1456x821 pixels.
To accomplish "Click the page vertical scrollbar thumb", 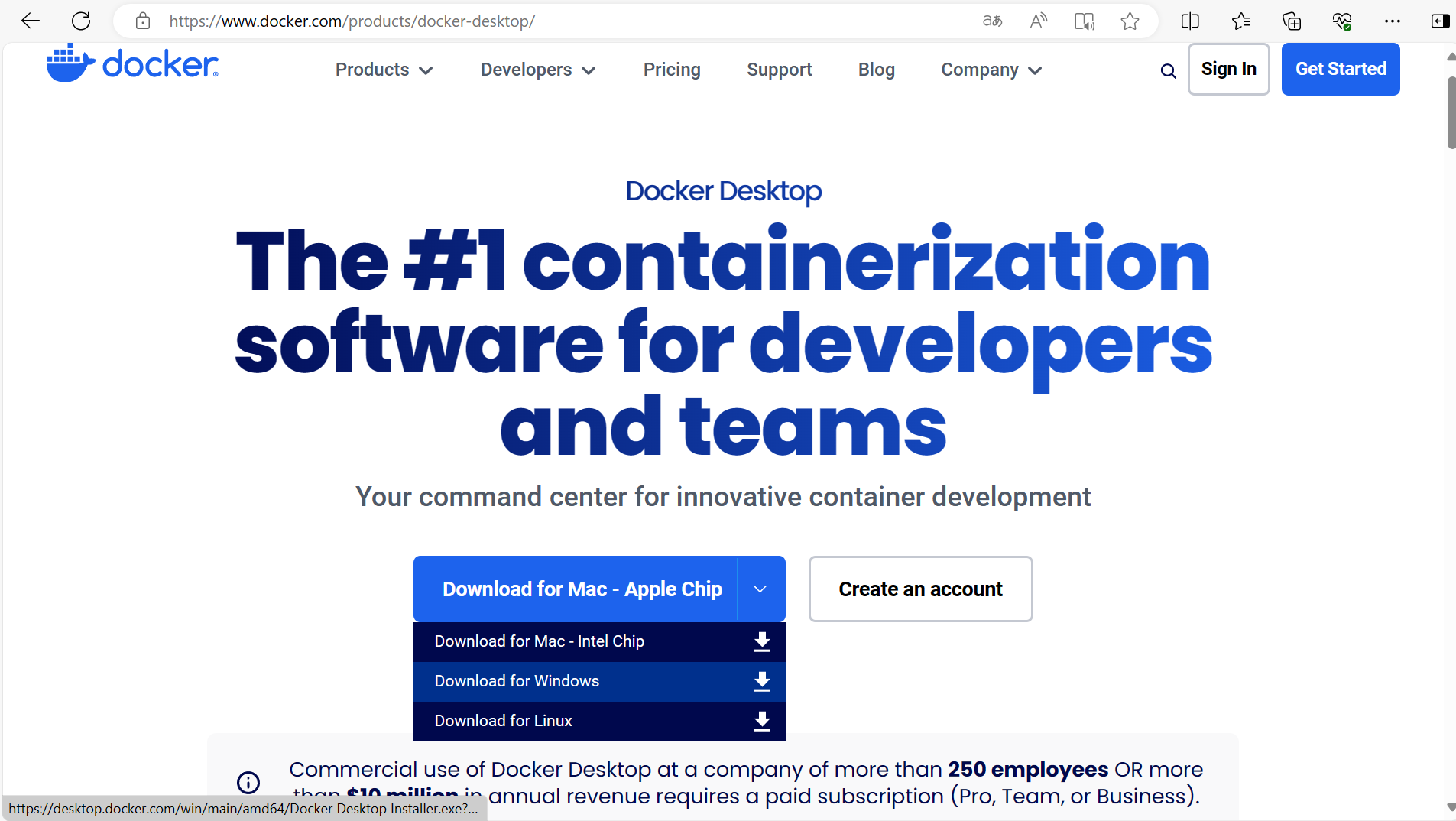I will click(1451, 112).
